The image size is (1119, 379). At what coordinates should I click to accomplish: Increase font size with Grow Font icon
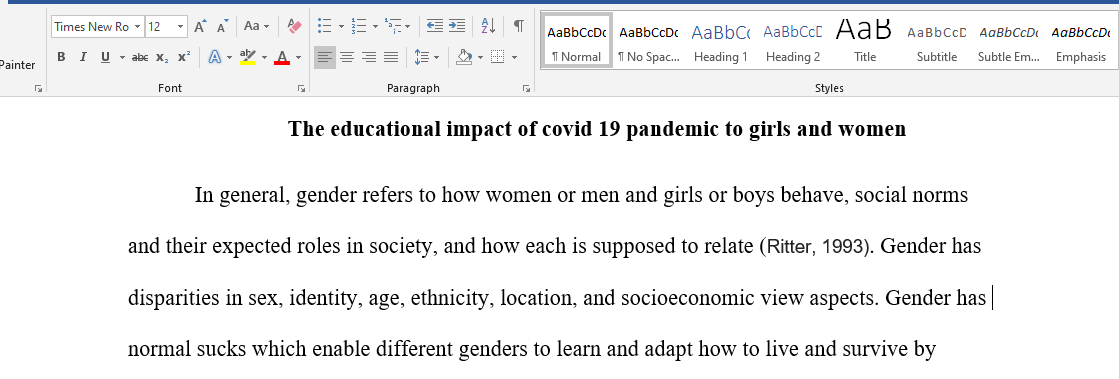(201, 27)
